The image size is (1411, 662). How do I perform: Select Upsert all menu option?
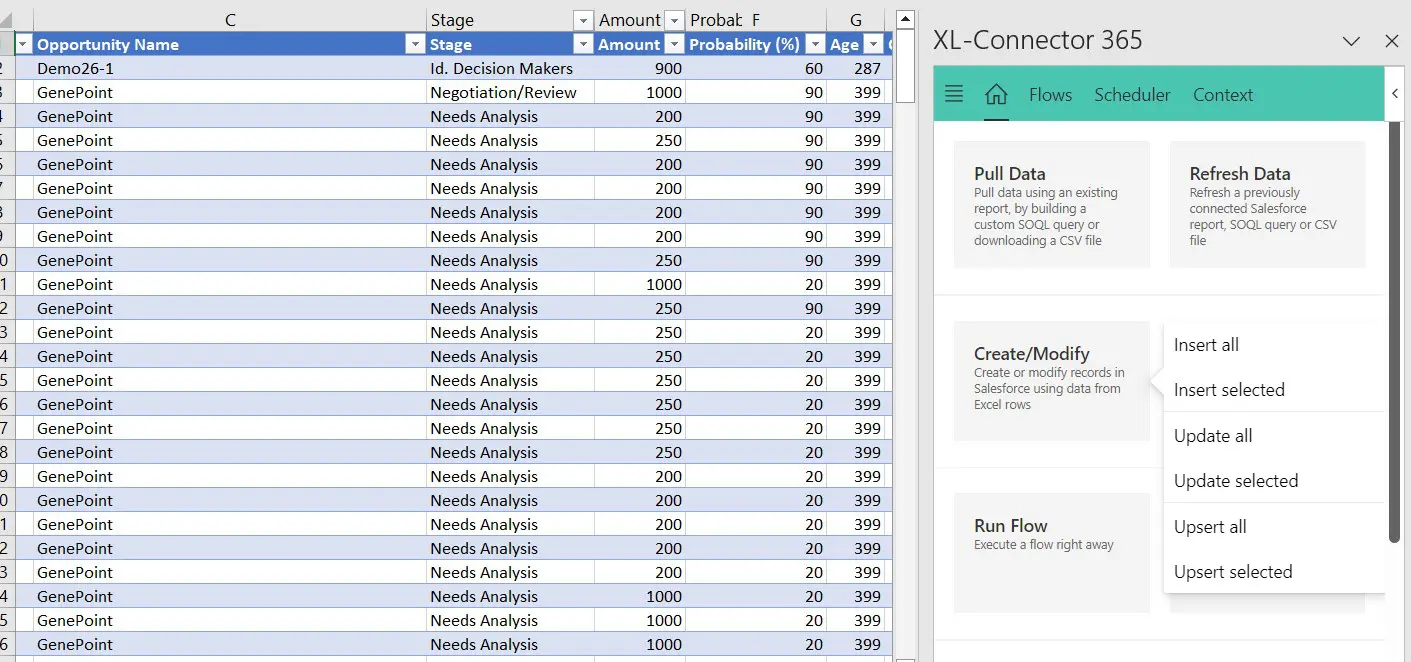click(x=1210, y=527)
